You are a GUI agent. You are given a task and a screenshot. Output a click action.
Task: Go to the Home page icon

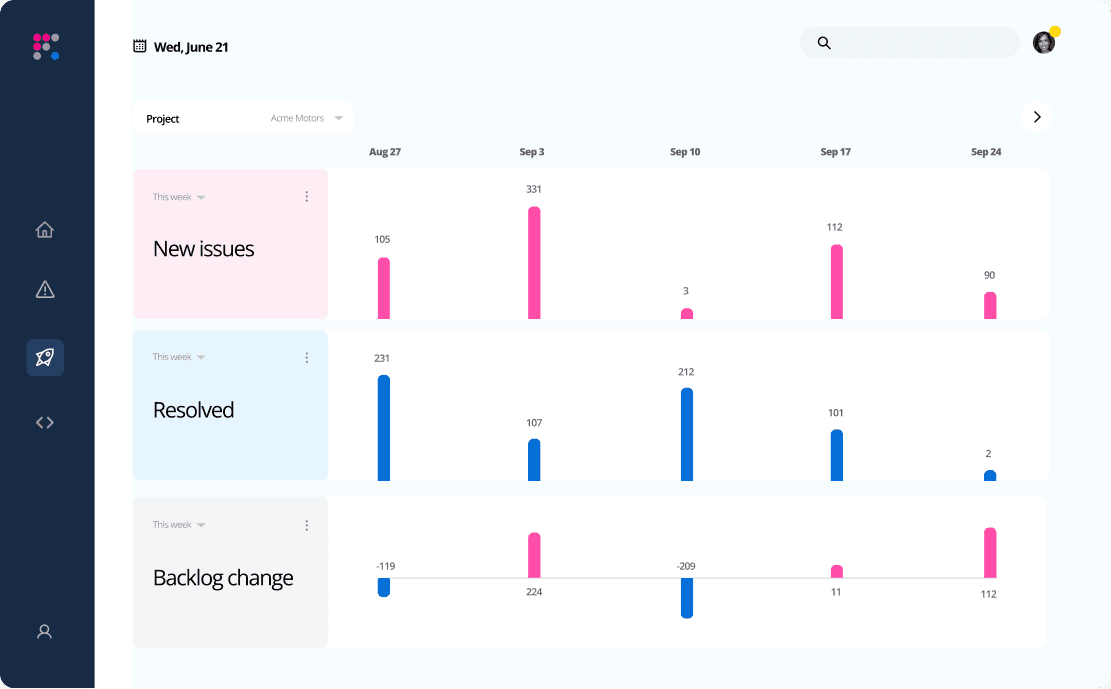(45, 230)
